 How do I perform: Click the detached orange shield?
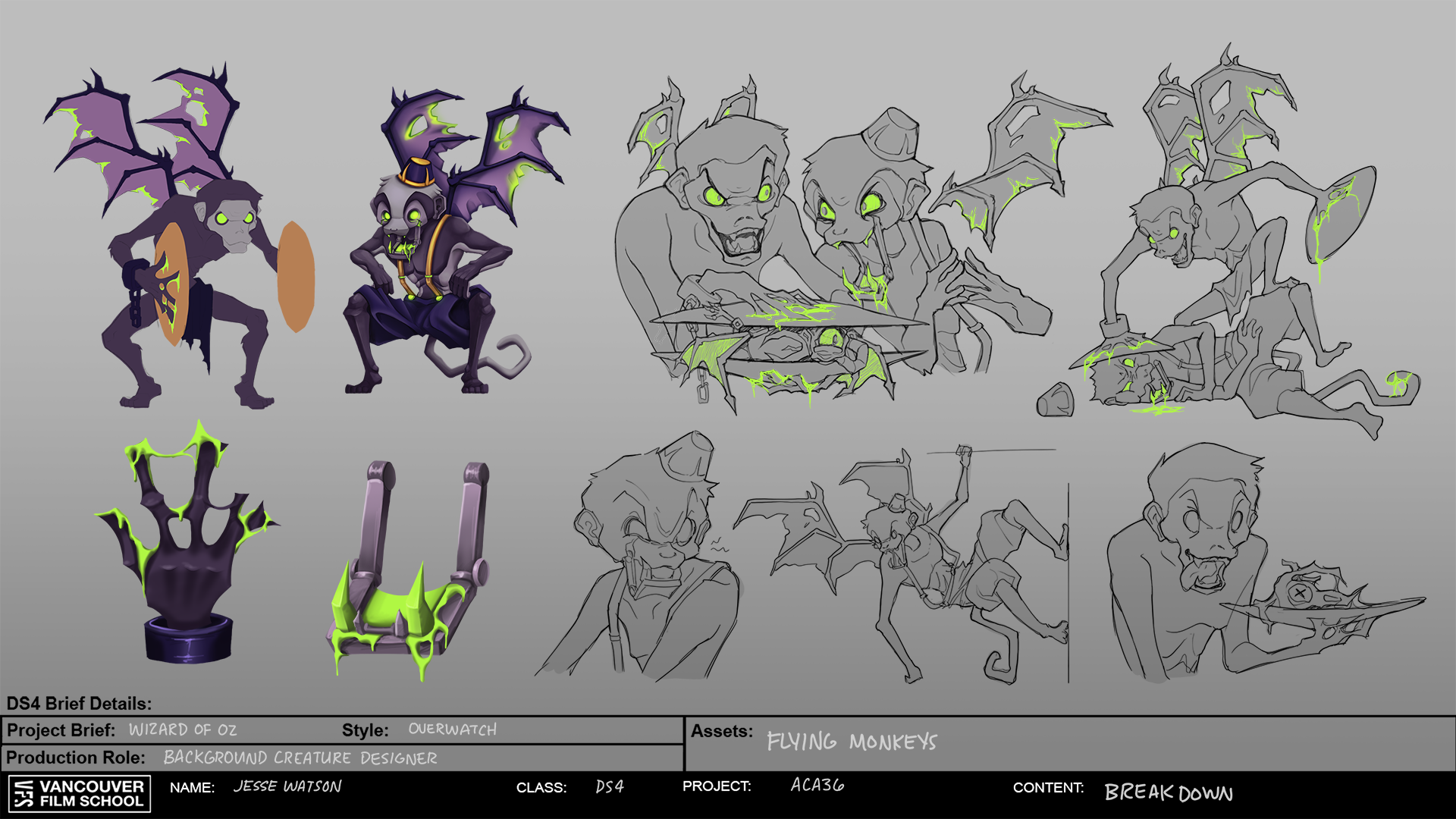click(296, 277)
